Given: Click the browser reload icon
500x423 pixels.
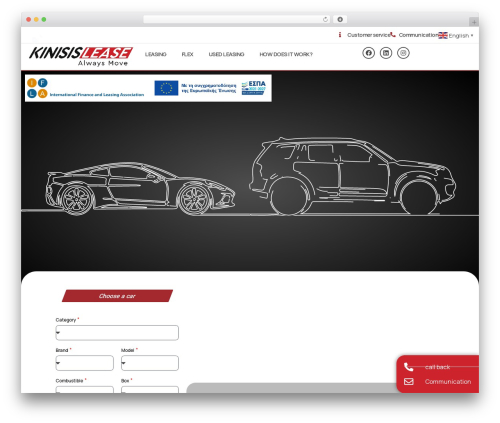Looking at the screenshot, I should pyautogui.click(x=325, y=20).
